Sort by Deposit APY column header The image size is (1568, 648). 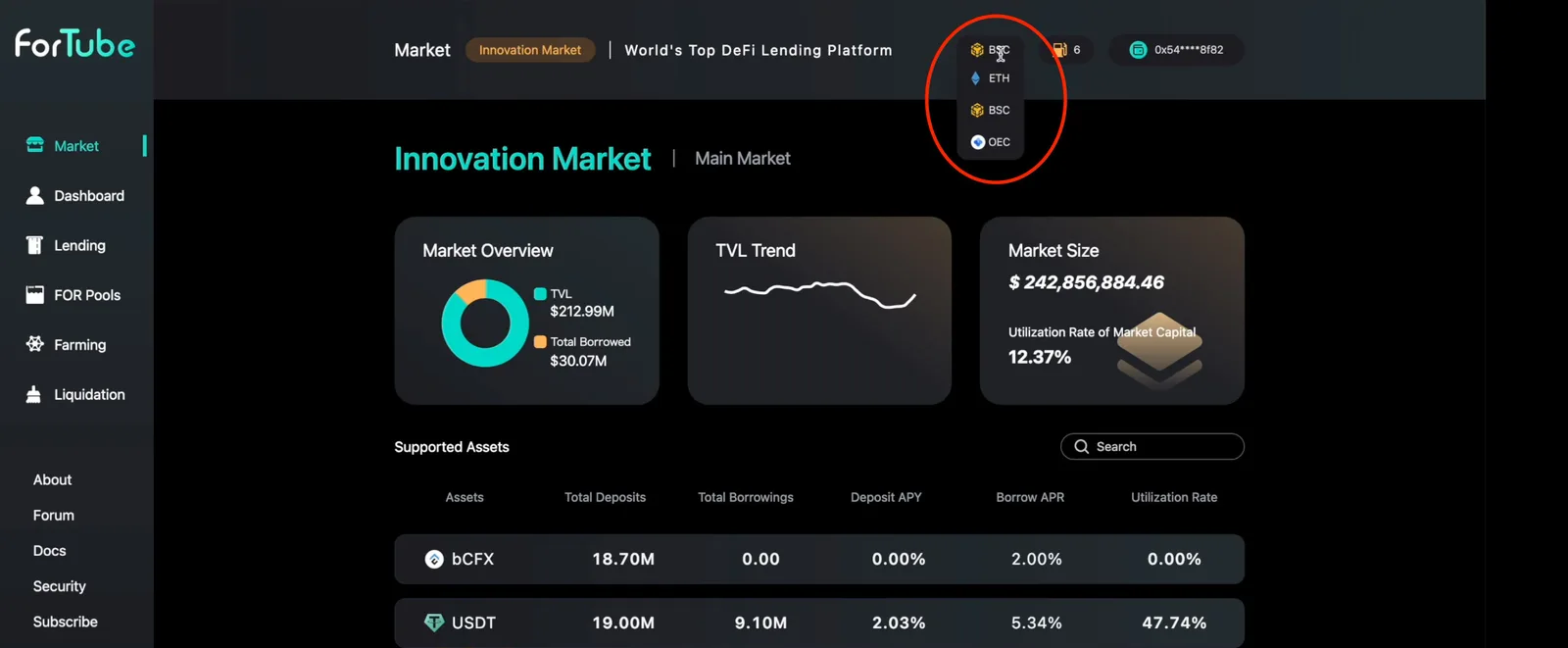click(x=886, y=497)
